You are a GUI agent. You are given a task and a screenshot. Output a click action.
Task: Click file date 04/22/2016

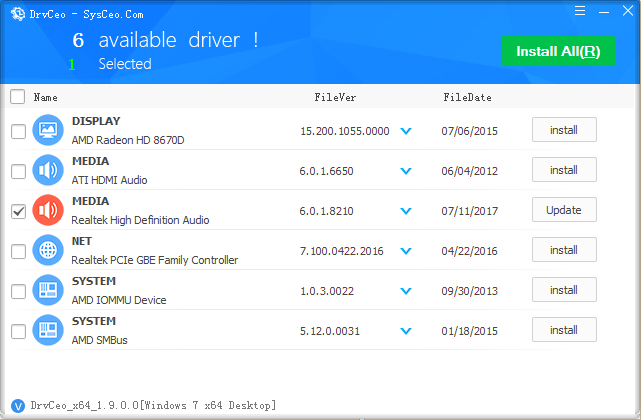(469, 251)
